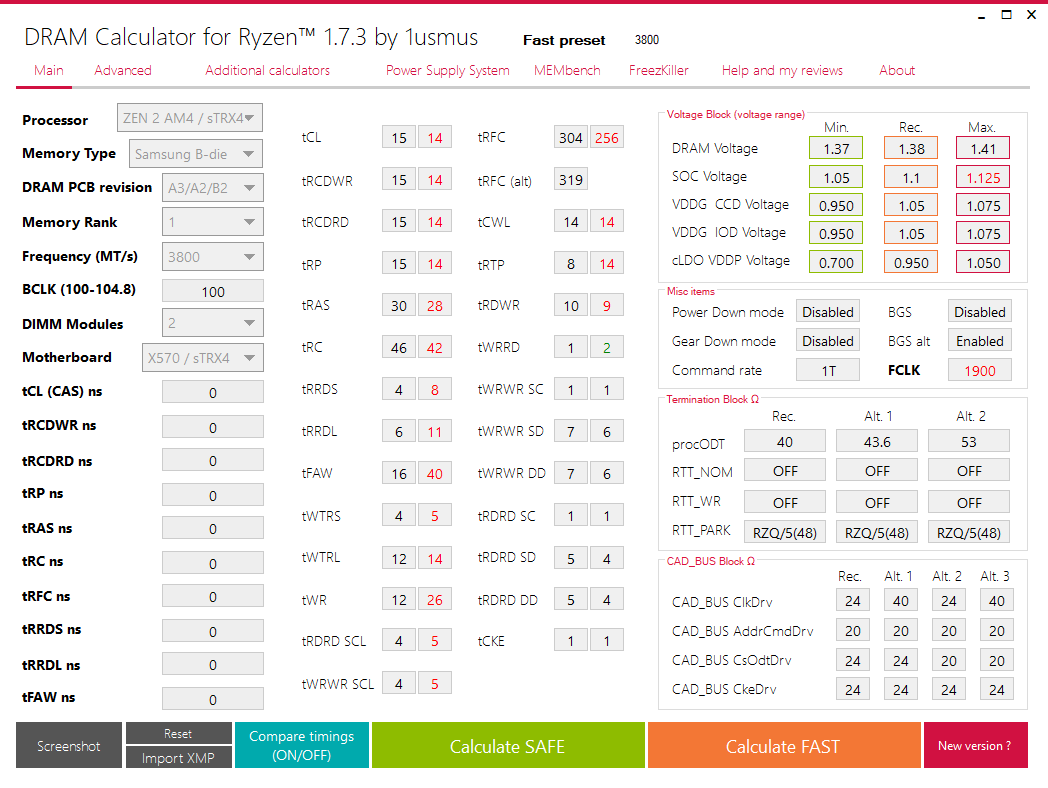Click the BGS alt Enabled field
The width and height of the screenshot is (1048, 788).
point(980,340)
